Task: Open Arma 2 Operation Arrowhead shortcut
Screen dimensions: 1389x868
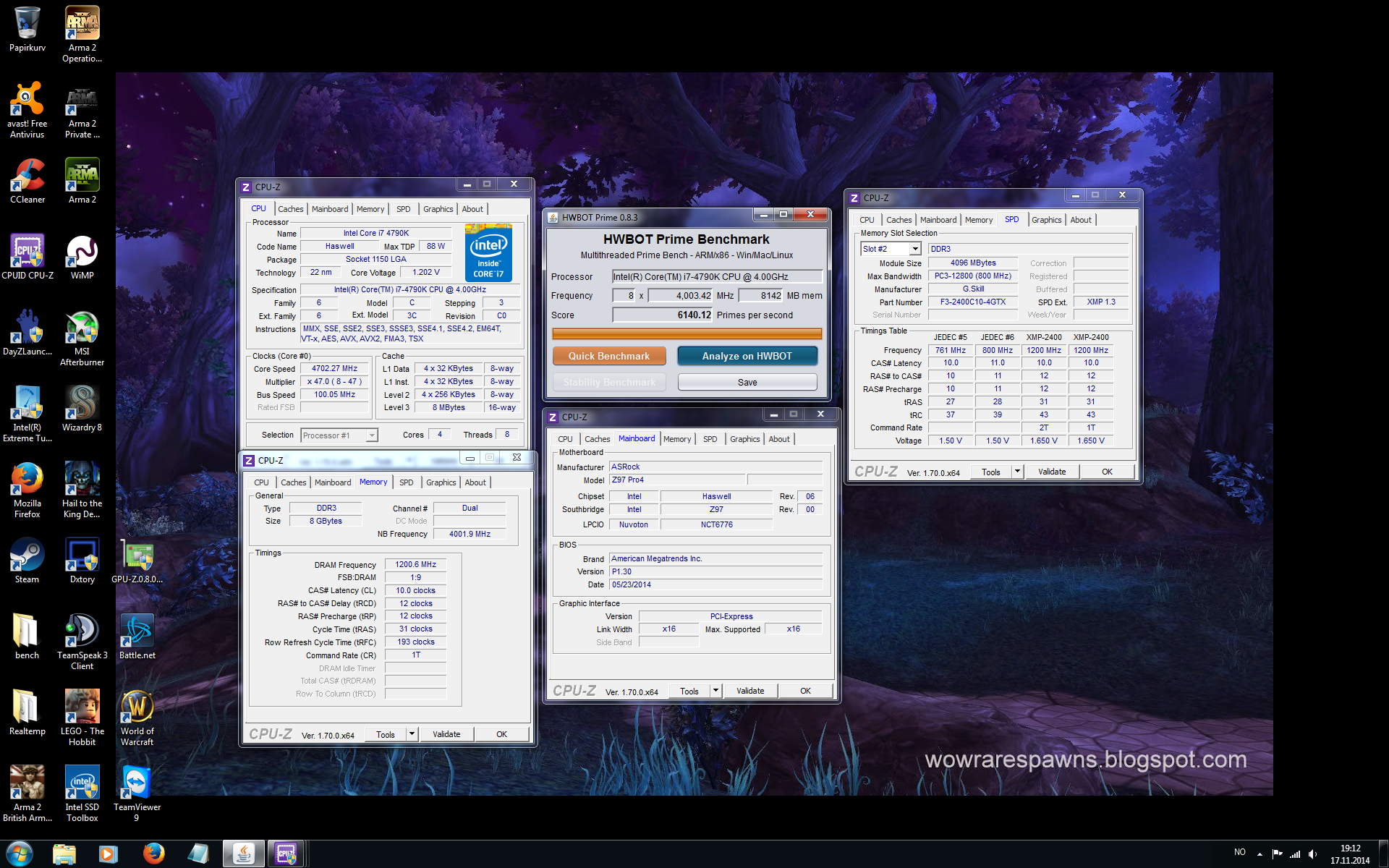Action: click(x=82, y=34)
